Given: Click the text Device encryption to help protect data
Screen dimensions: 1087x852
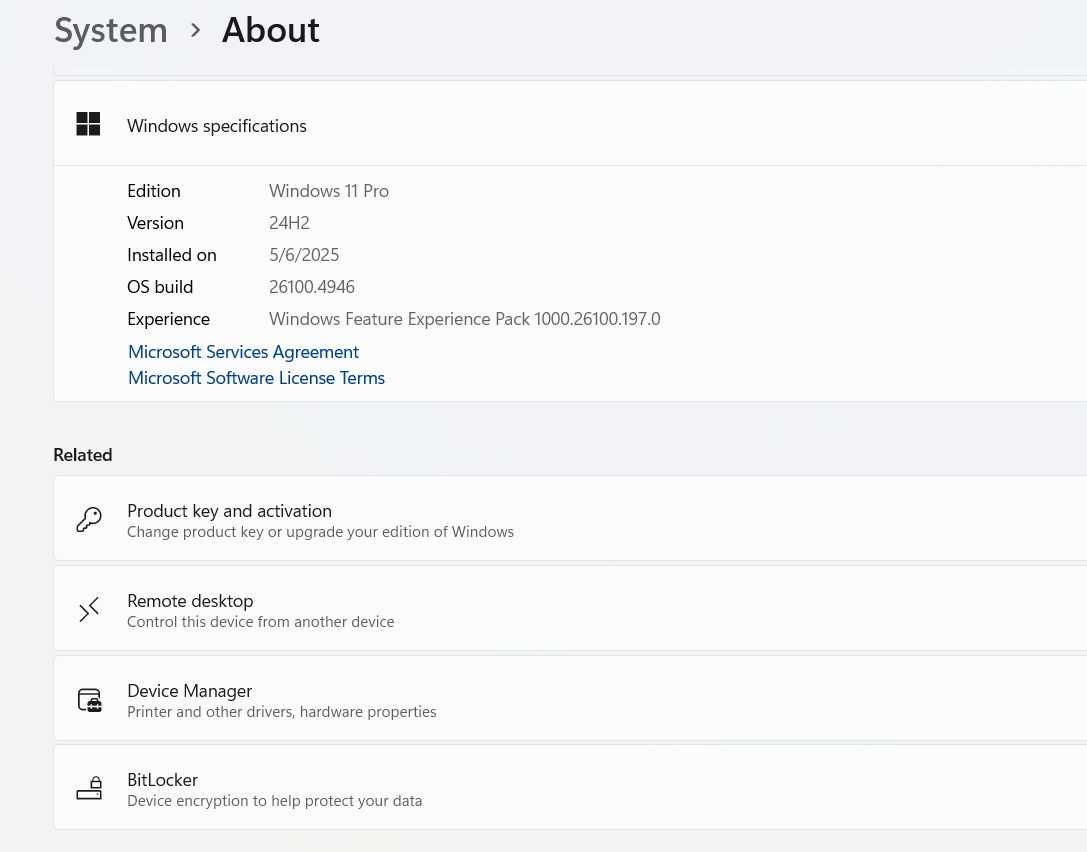Looking at the screenshot, I should click(275, 801).
